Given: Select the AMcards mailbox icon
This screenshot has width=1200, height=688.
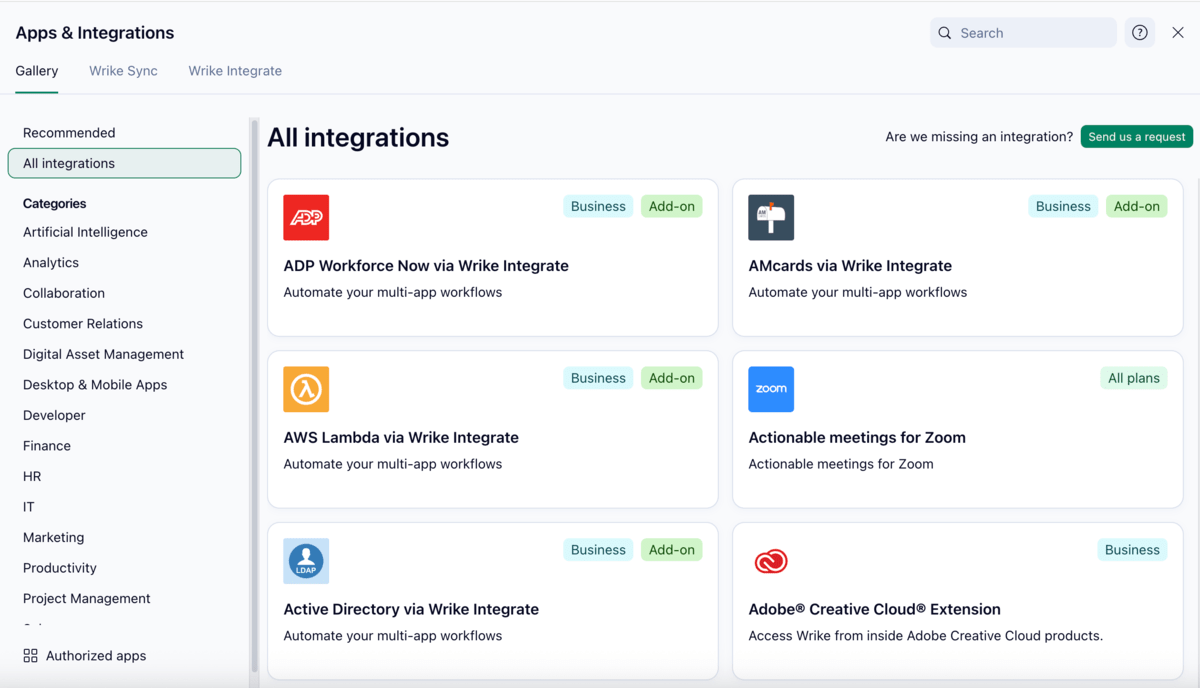Looking at the screenshot, I should [x=771, y=218].
